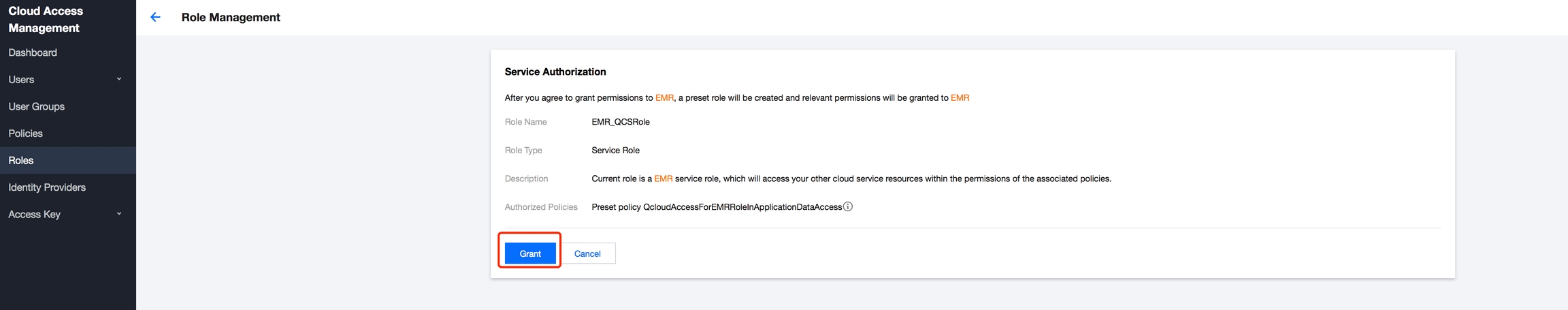Click the Cloud Access Management sidebar title

pyautogui.click(x=46, y=19)
